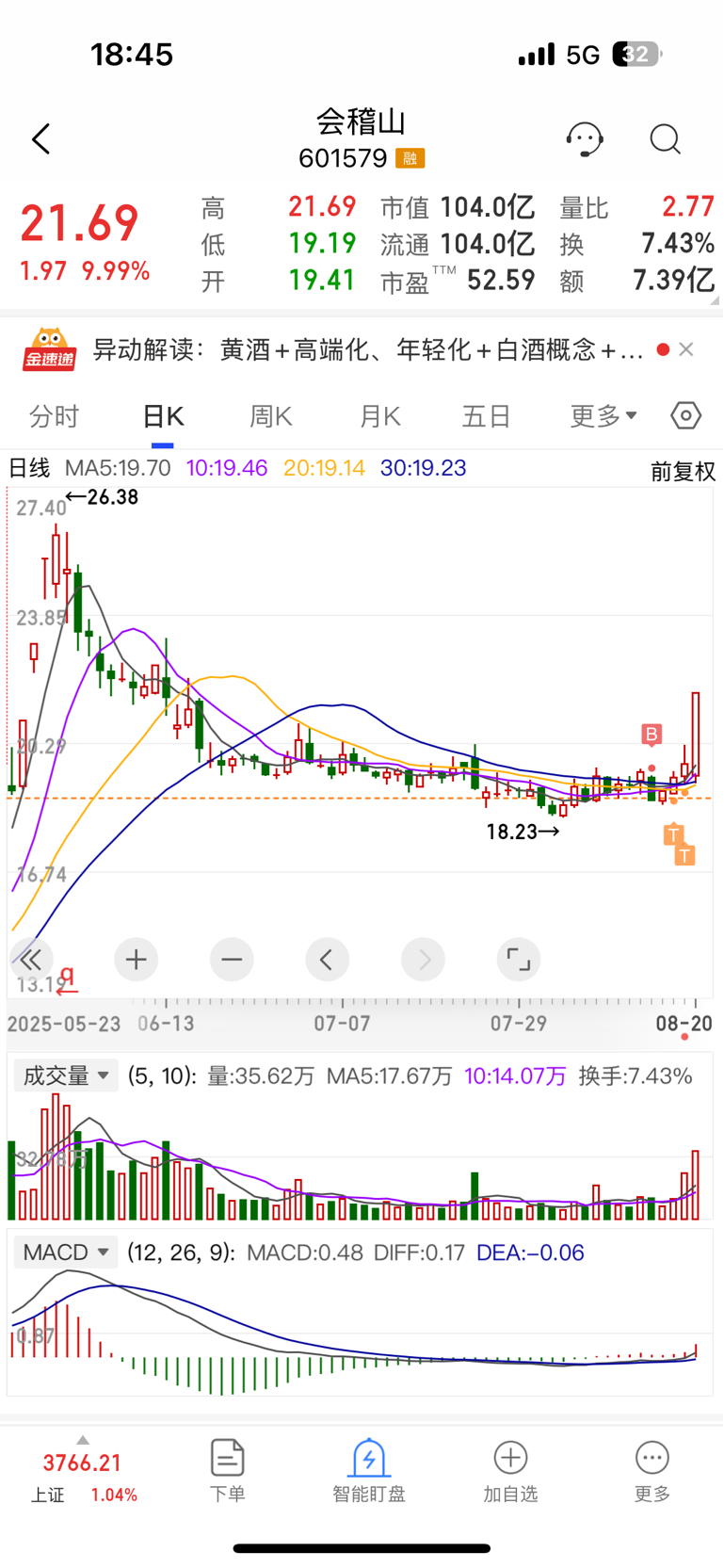Image resolution: width=724 pixels, height=1568 pixels.
Task: Tap the 额 turnover amount 7.39亿
Action: pyautogui.click(x=673, y=280)
